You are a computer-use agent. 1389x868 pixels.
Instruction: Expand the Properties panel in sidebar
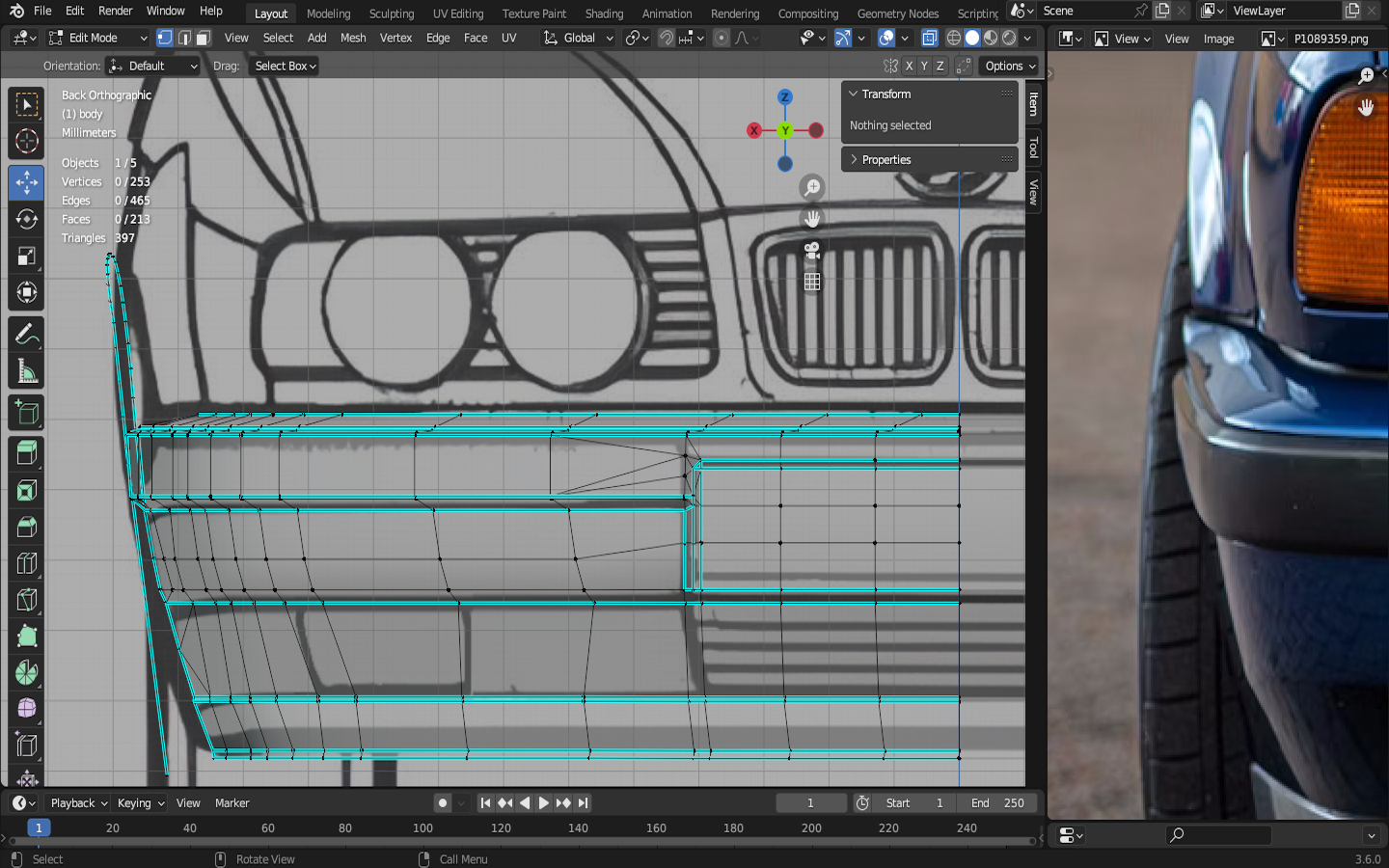886,159
